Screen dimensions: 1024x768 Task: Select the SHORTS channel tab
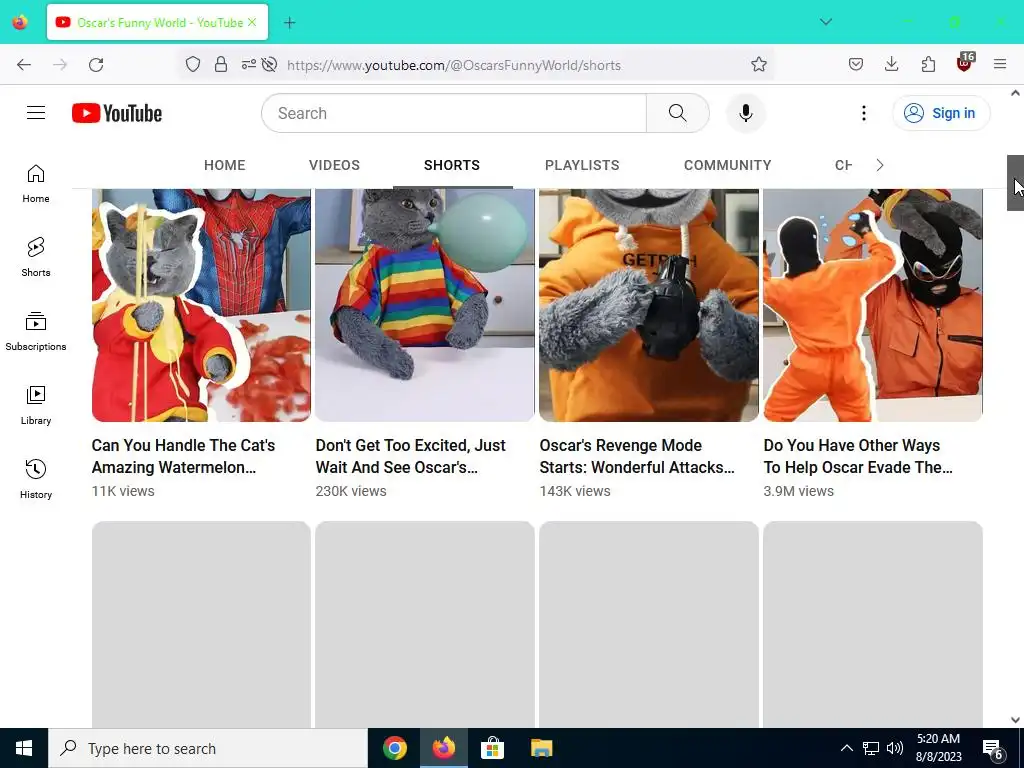click(452, 165)
